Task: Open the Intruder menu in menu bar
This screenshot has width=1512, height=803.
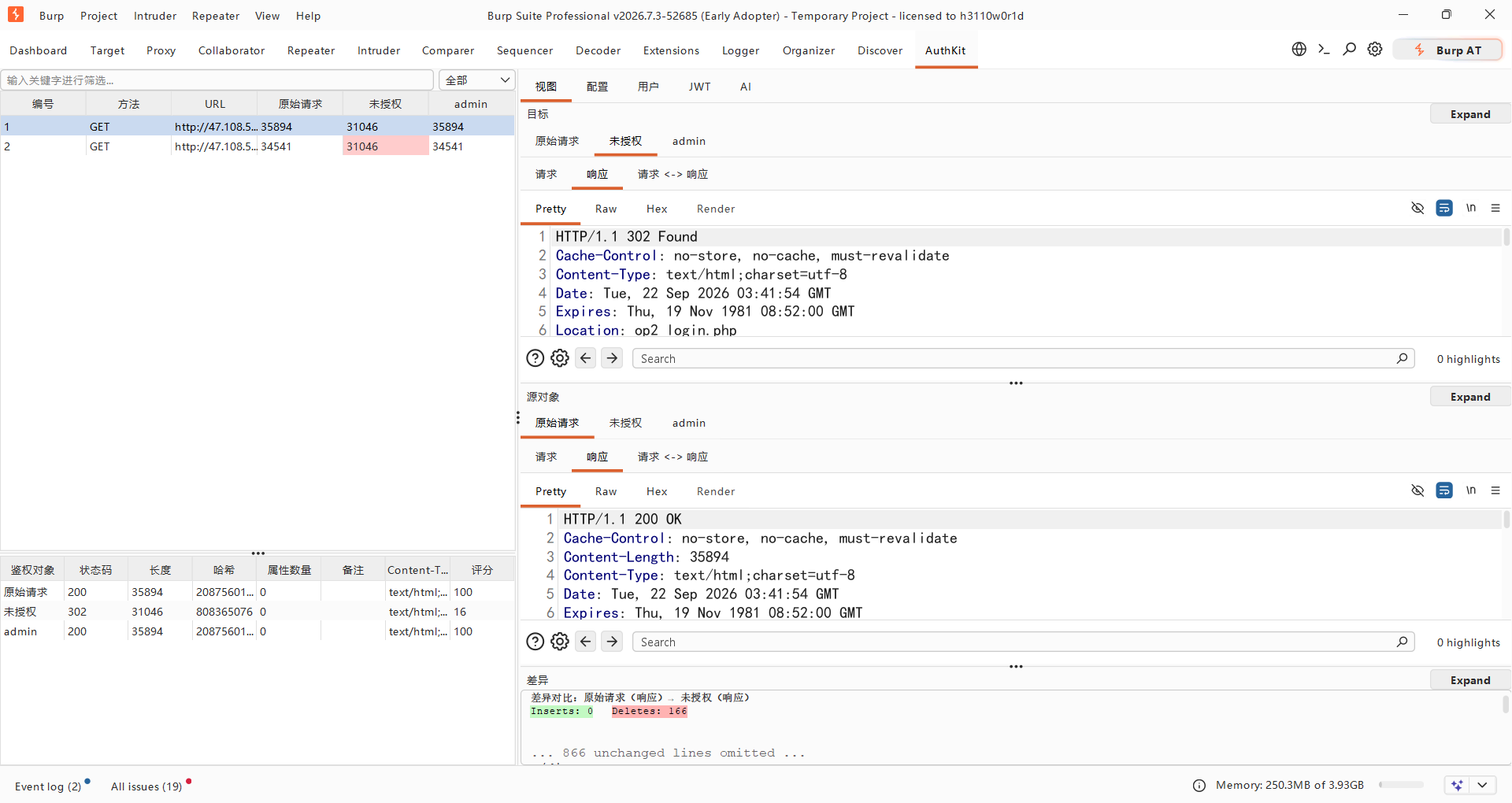Action: 155,16
